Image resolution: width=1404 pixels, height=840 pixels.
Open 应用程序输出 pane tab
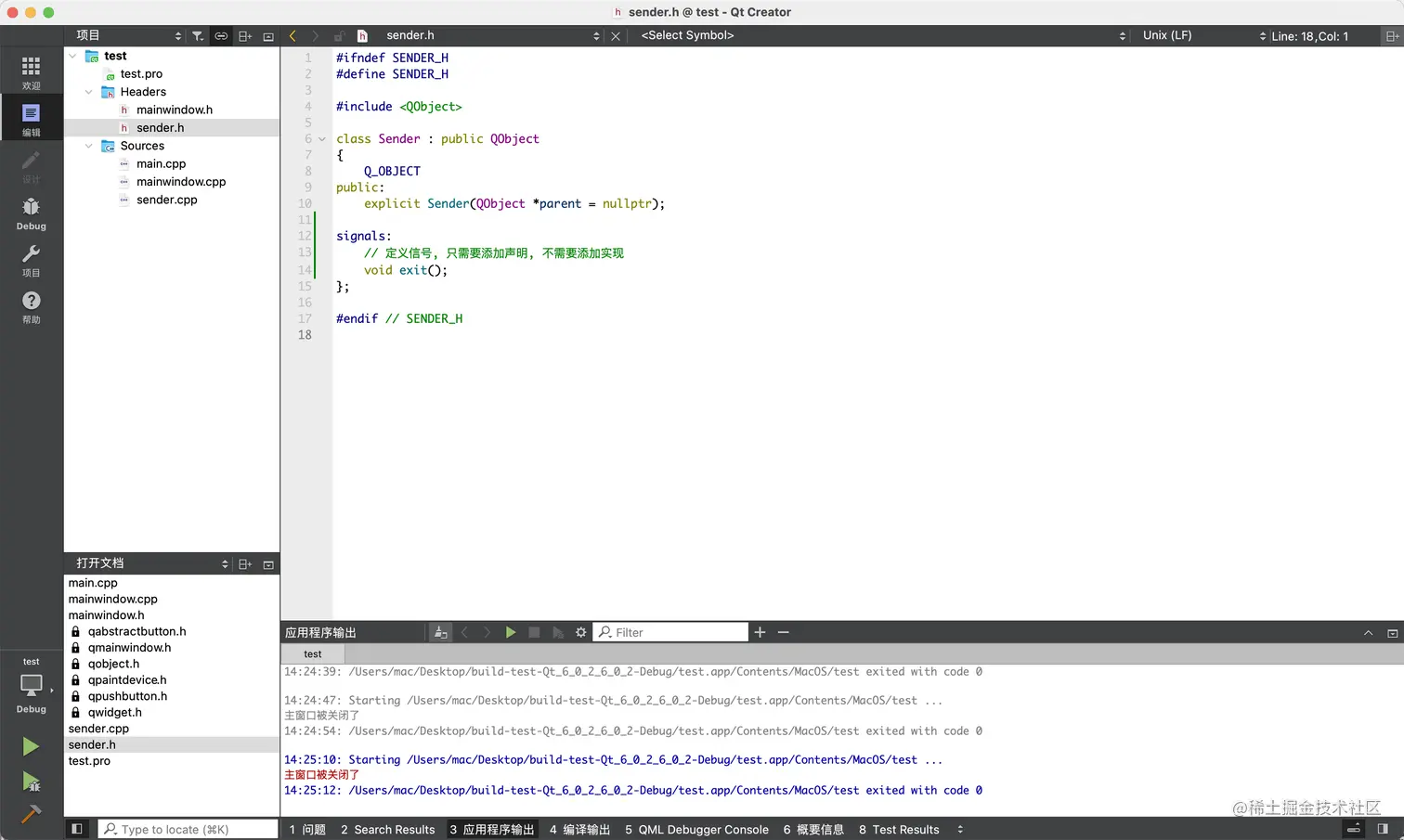pos(492,829)
